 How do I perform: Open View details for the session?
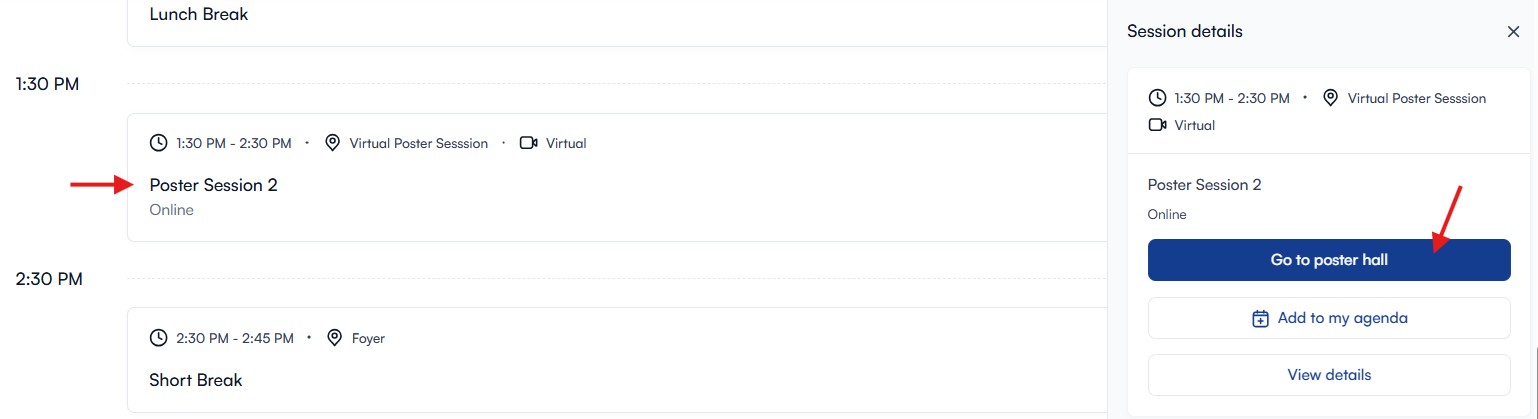point(1328,375)
